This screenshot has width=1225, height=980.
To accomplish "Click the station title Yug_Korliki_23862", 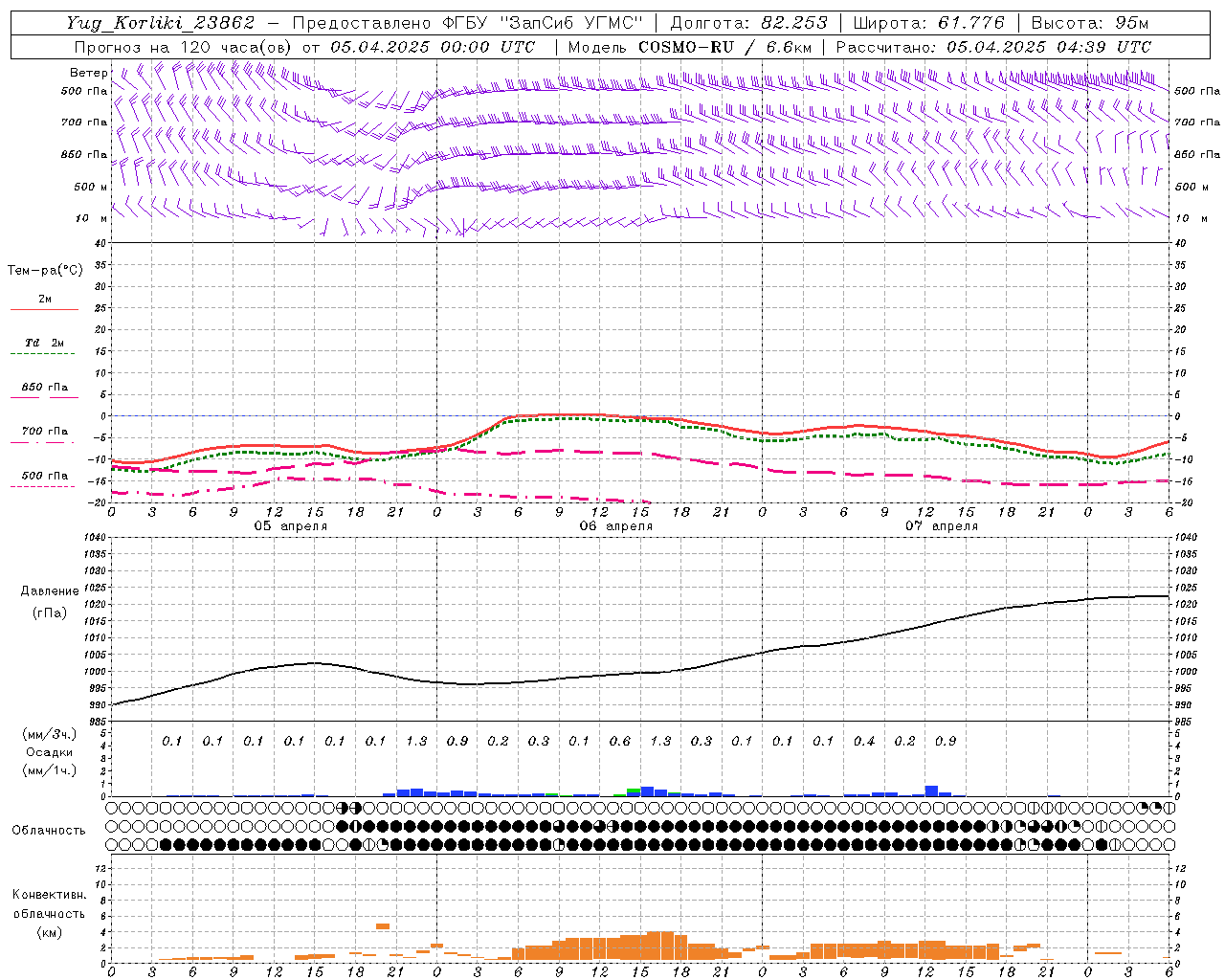I will tap(161, 23).
